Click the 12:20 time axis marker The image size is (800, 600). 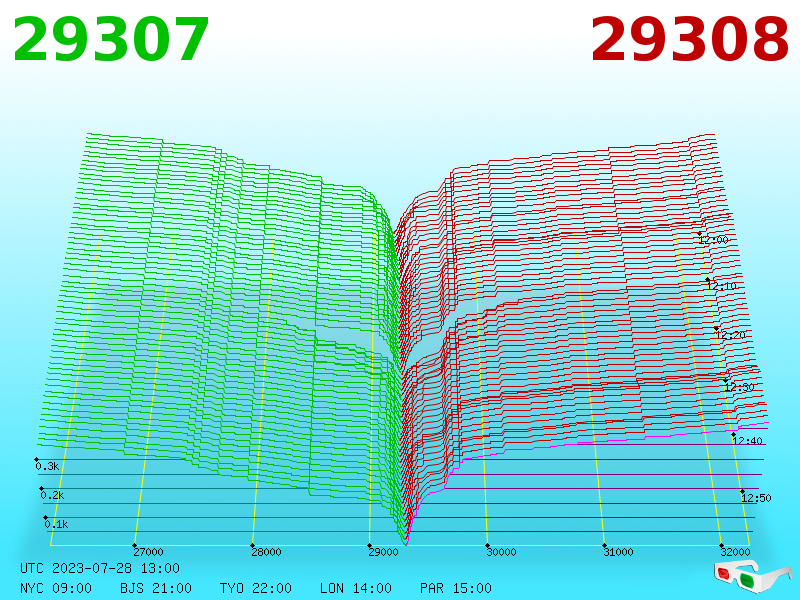point(731,335)
